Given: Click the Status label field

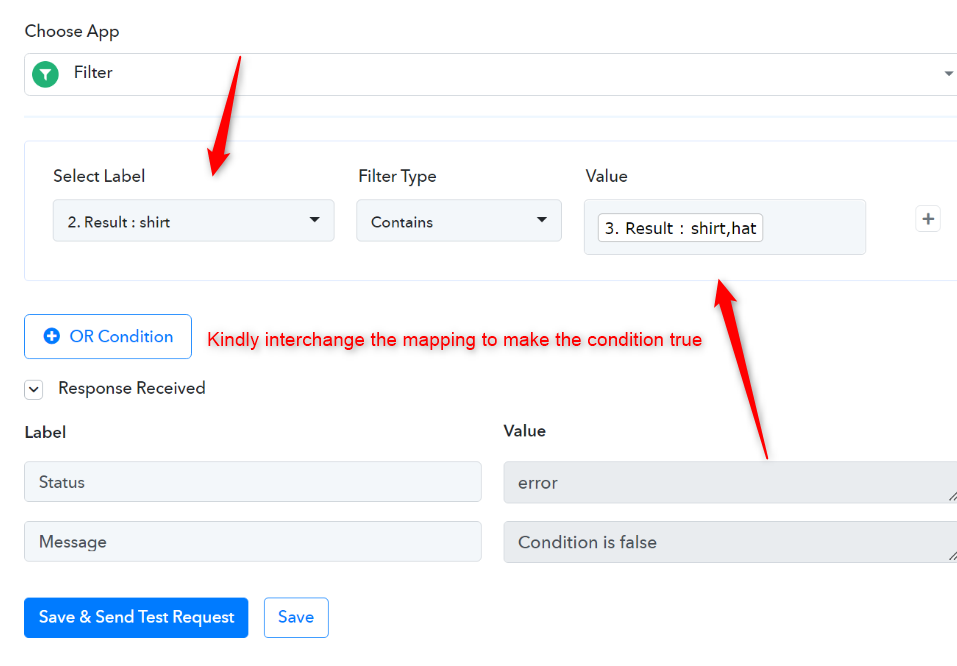Looking at the screenshot, I should coord(253,482).
